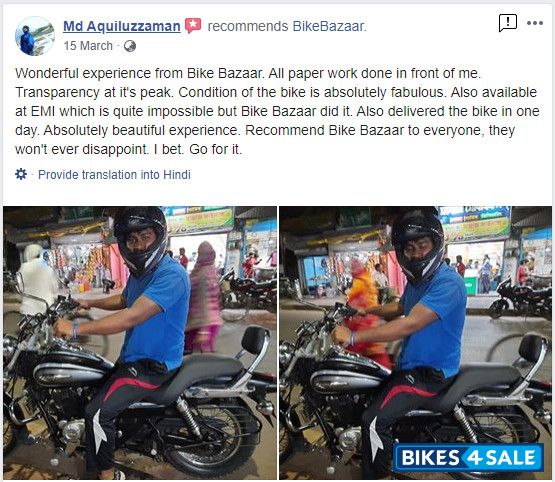This screenshot has height=482, width=555.
Task: Click the 15 March timestamp
Action: coord(88,46)
